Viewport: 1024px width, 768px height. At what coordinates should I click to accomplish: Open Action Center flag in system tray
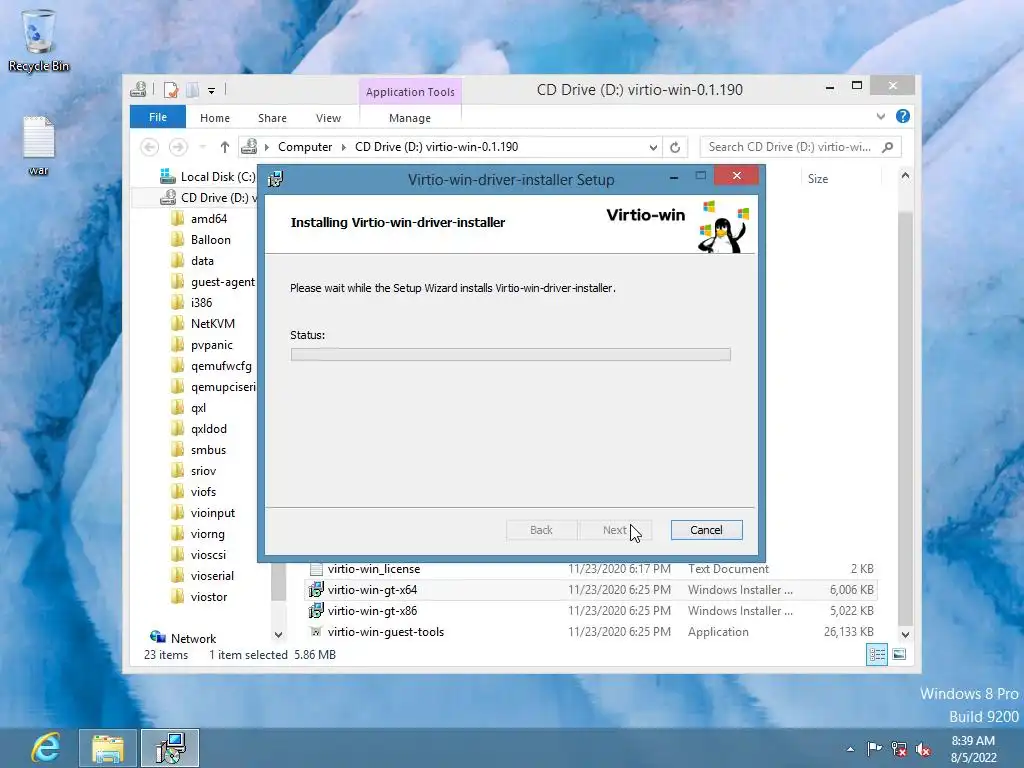point(874,748)
